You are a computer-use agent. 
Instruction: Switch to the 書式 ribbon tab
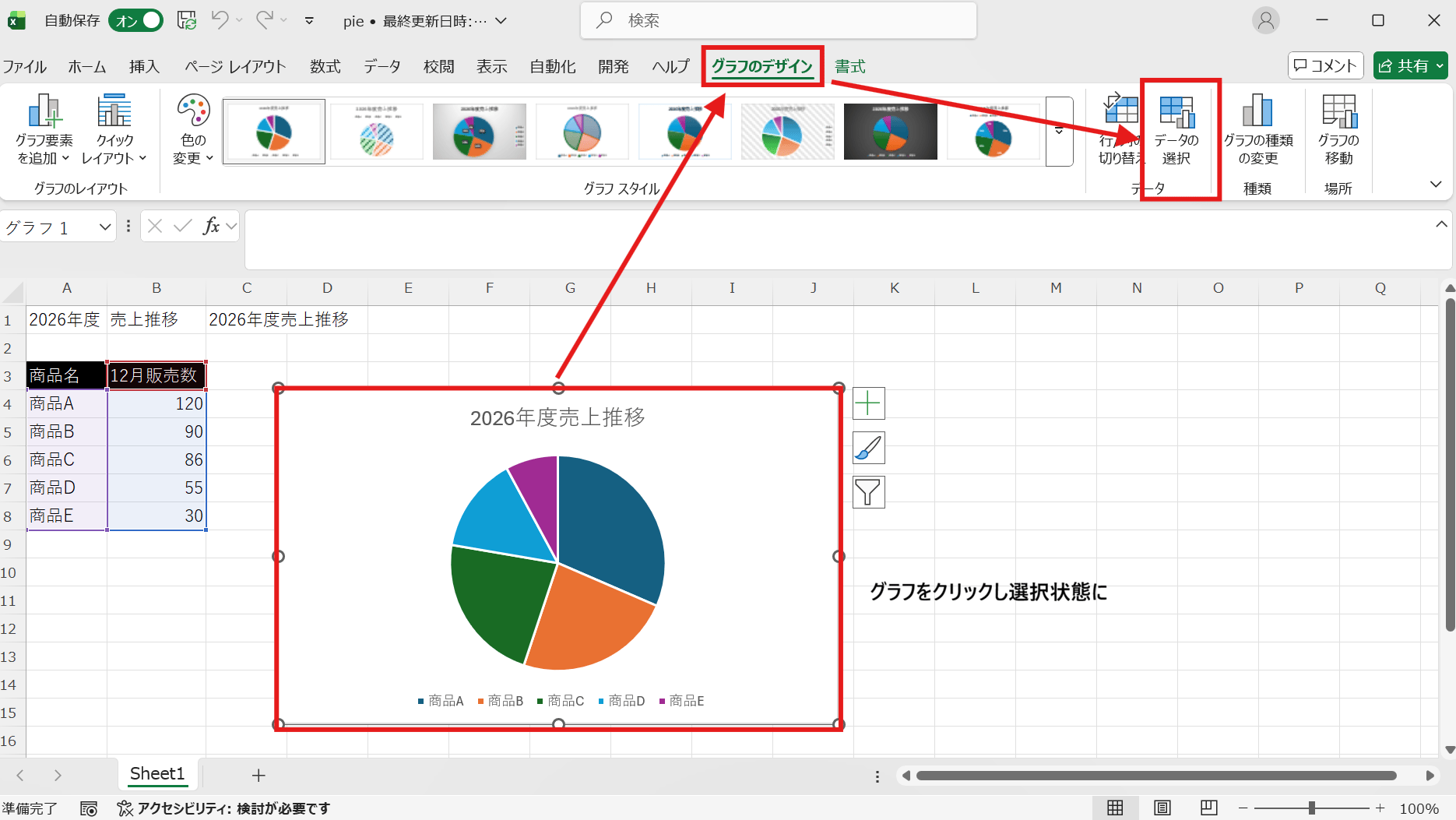(x=849, y=66)
